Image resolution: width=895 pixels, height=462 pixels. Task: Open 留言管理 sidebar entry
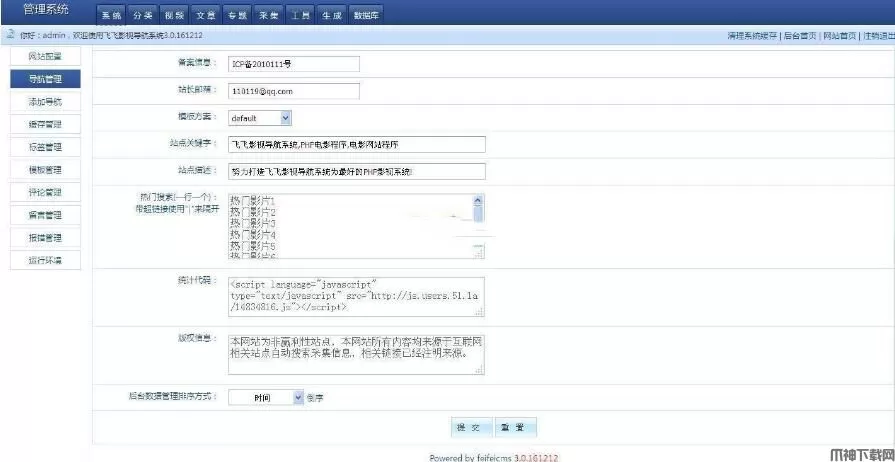[x=46, y=215]
